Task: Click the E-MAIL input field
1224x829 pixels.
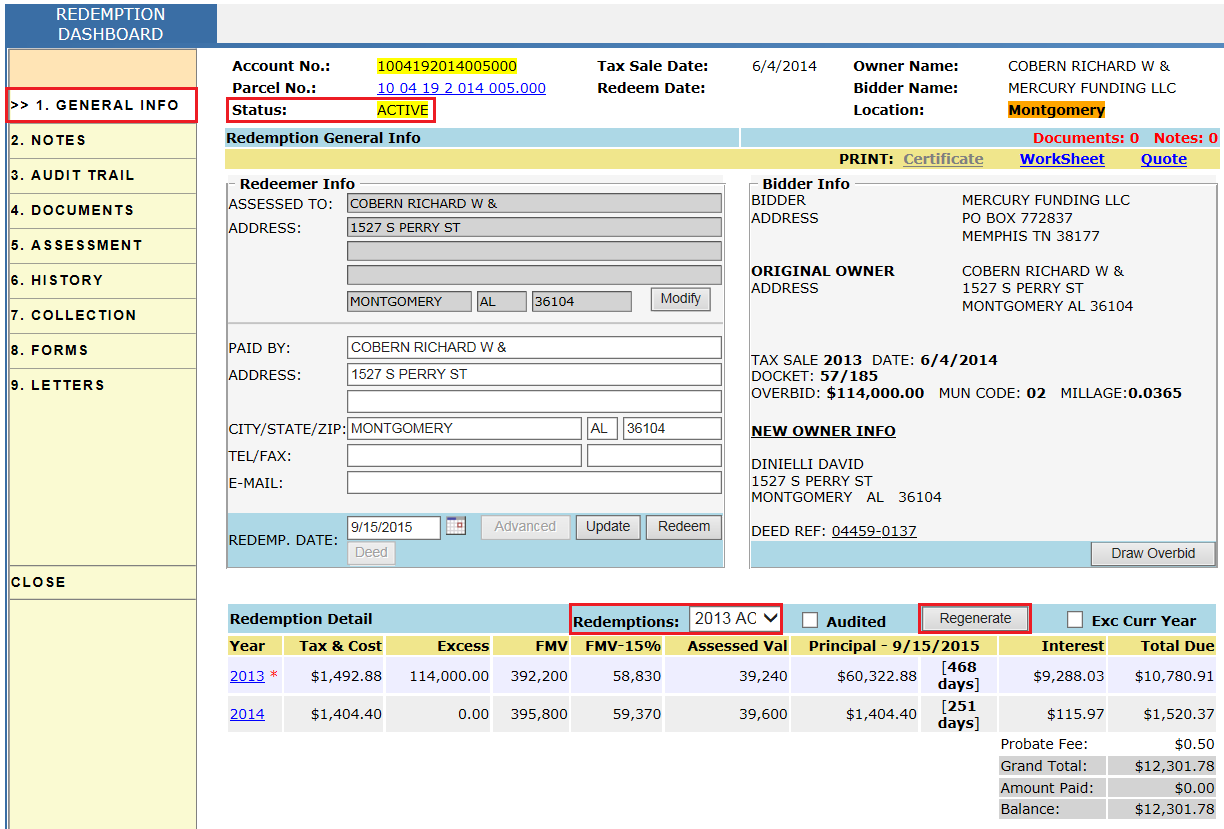Action: [x=534, y=483]
